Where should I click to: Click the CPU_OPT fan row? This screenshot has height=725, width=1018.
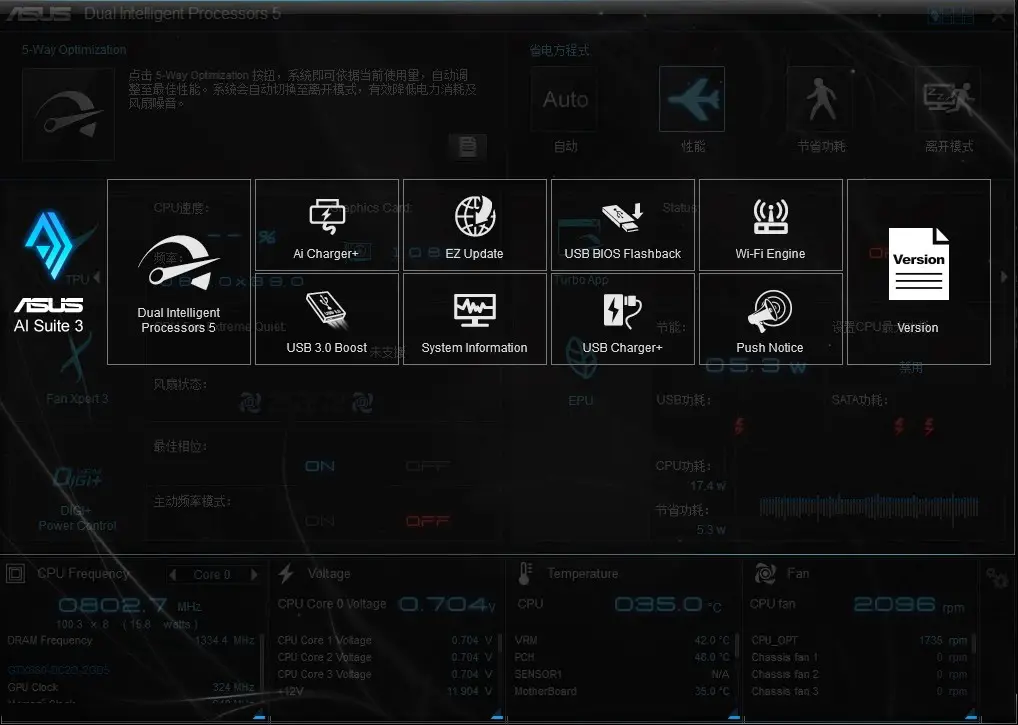click(859, 640)
